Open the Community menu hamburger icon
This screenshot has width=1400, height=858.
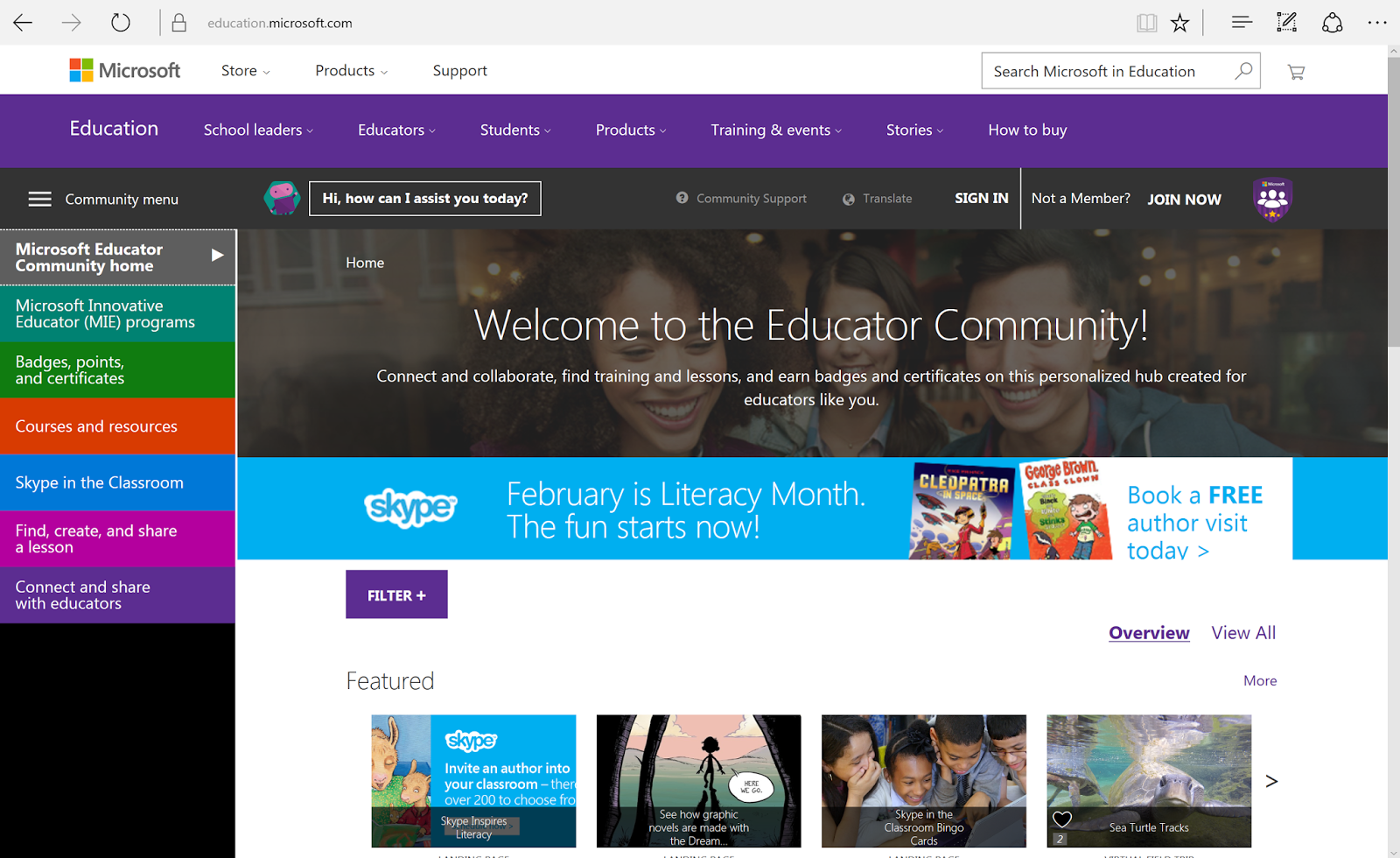[39, 199]
